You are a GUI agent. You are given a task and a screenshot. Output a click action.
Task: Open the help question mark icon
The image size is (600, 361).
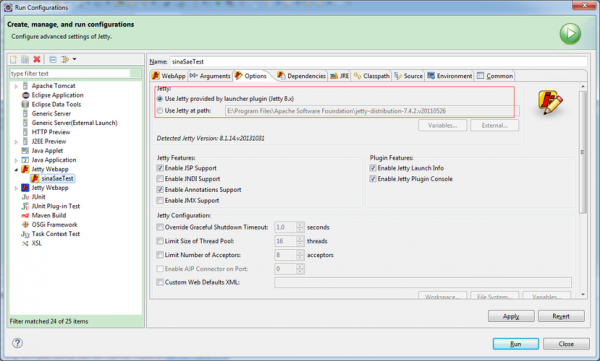pos(17,343)
